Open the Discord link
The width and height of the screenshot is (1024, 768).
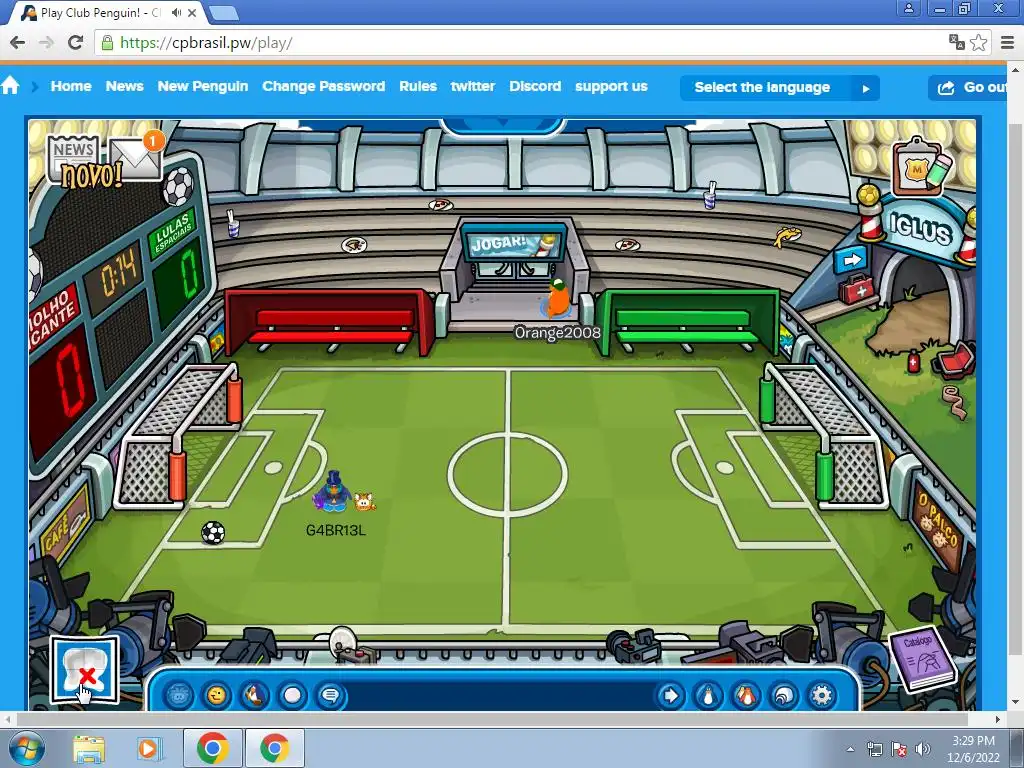[x=535, y=86]
